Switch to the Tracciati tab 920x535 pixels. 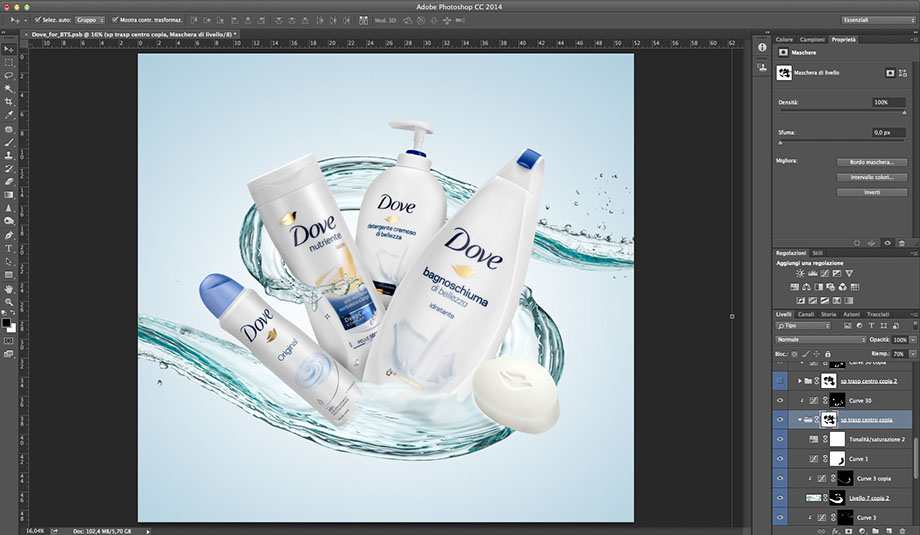coord(878,314)
